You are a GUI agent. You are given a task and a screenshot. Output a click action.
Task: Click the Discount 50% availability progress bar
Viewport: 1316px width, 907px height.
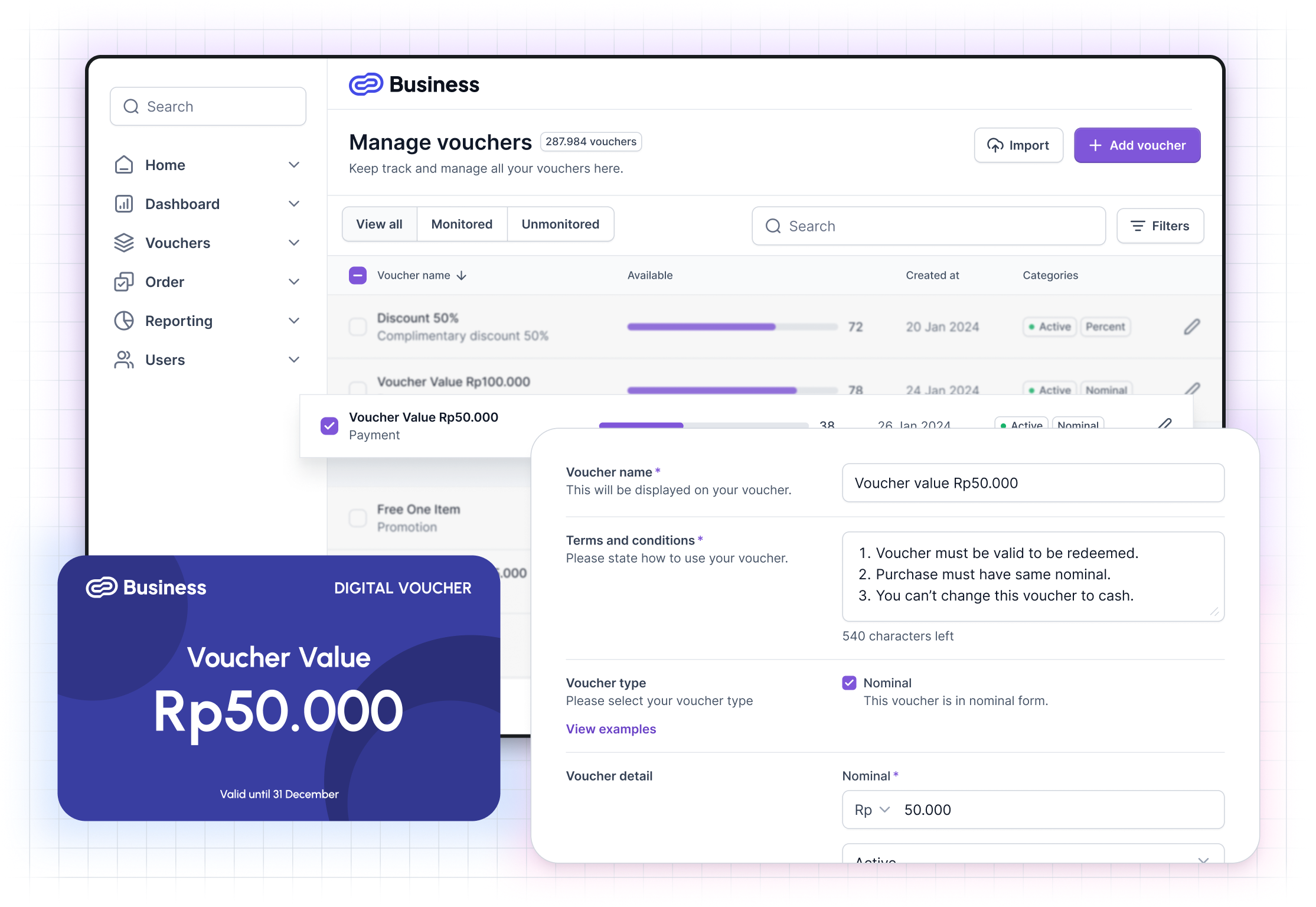[732, 327]
